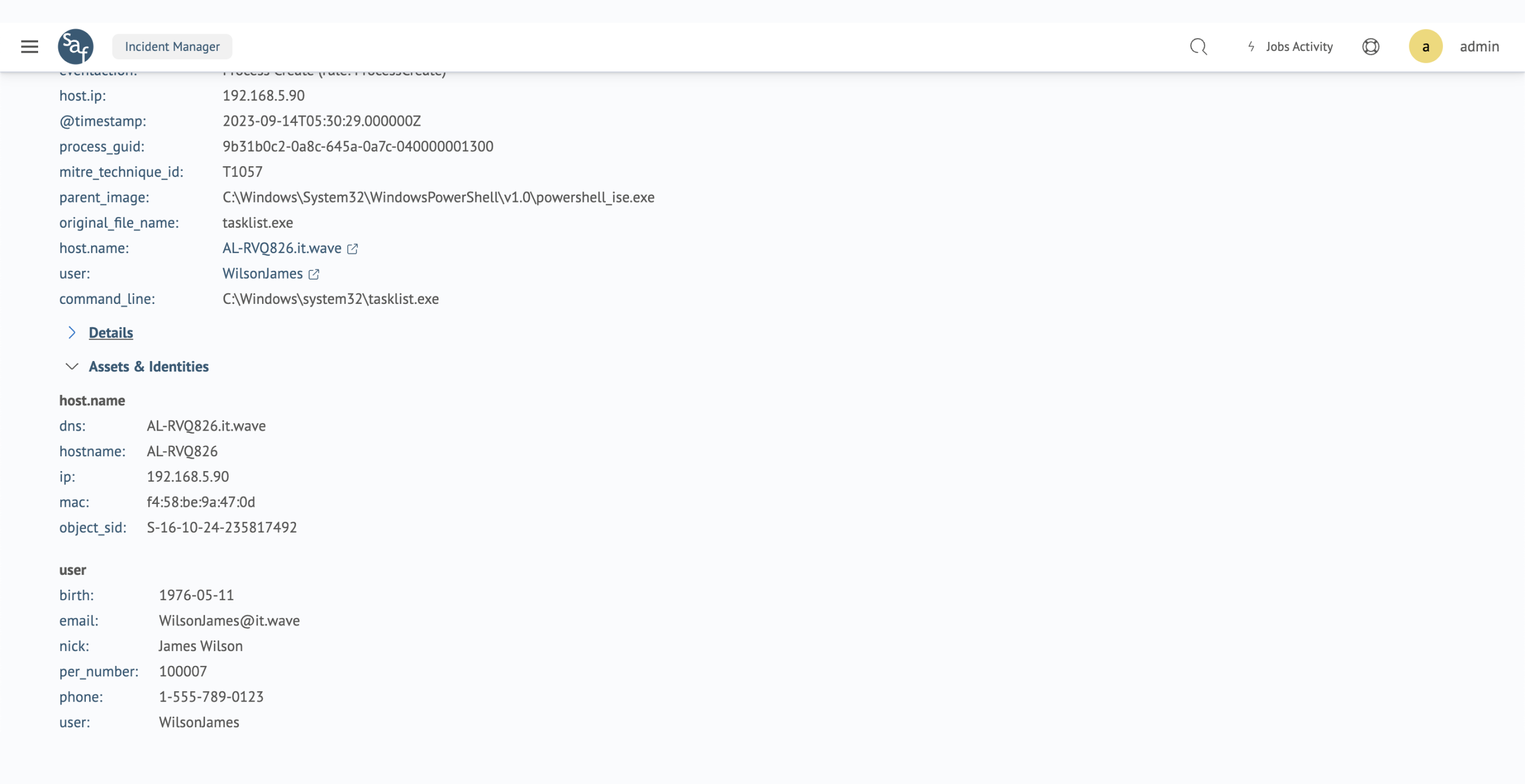Open the WilsonJames user link
The image size is (1525, 784).
[262, 274]
